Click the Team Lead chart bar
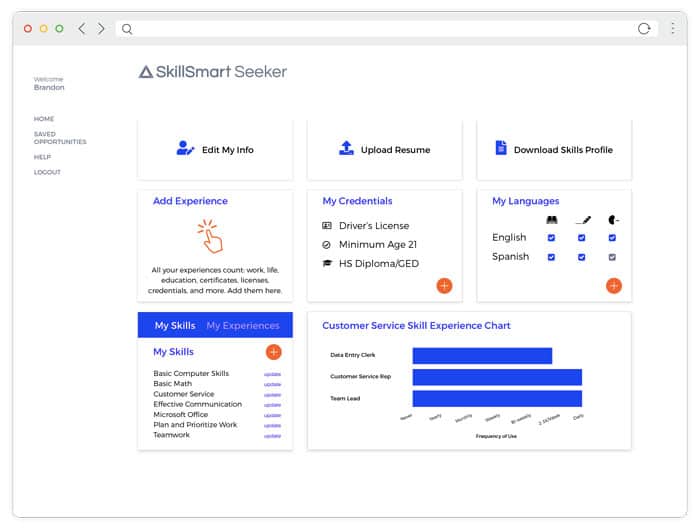The image size is (700, 529). tap(497, 399)
